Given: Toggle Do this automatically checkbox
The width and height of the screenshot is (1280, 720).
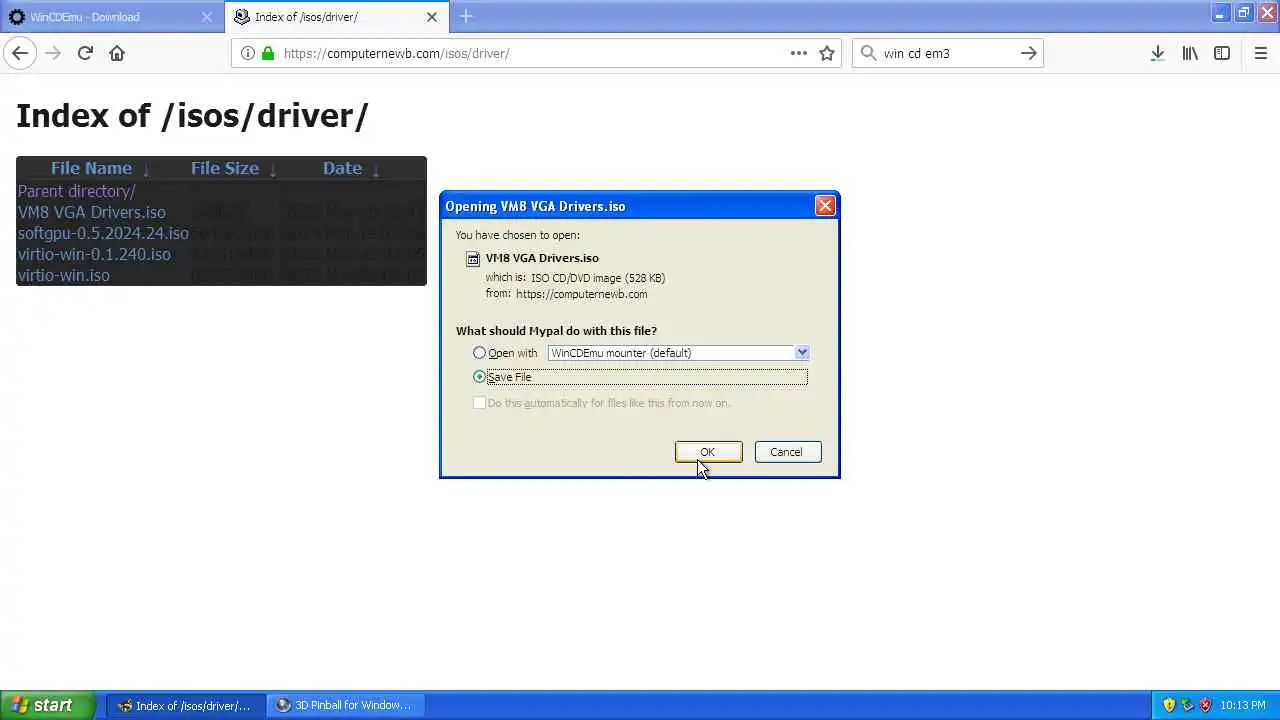Looking at the screenshot, I should click(x=479, y=403).
